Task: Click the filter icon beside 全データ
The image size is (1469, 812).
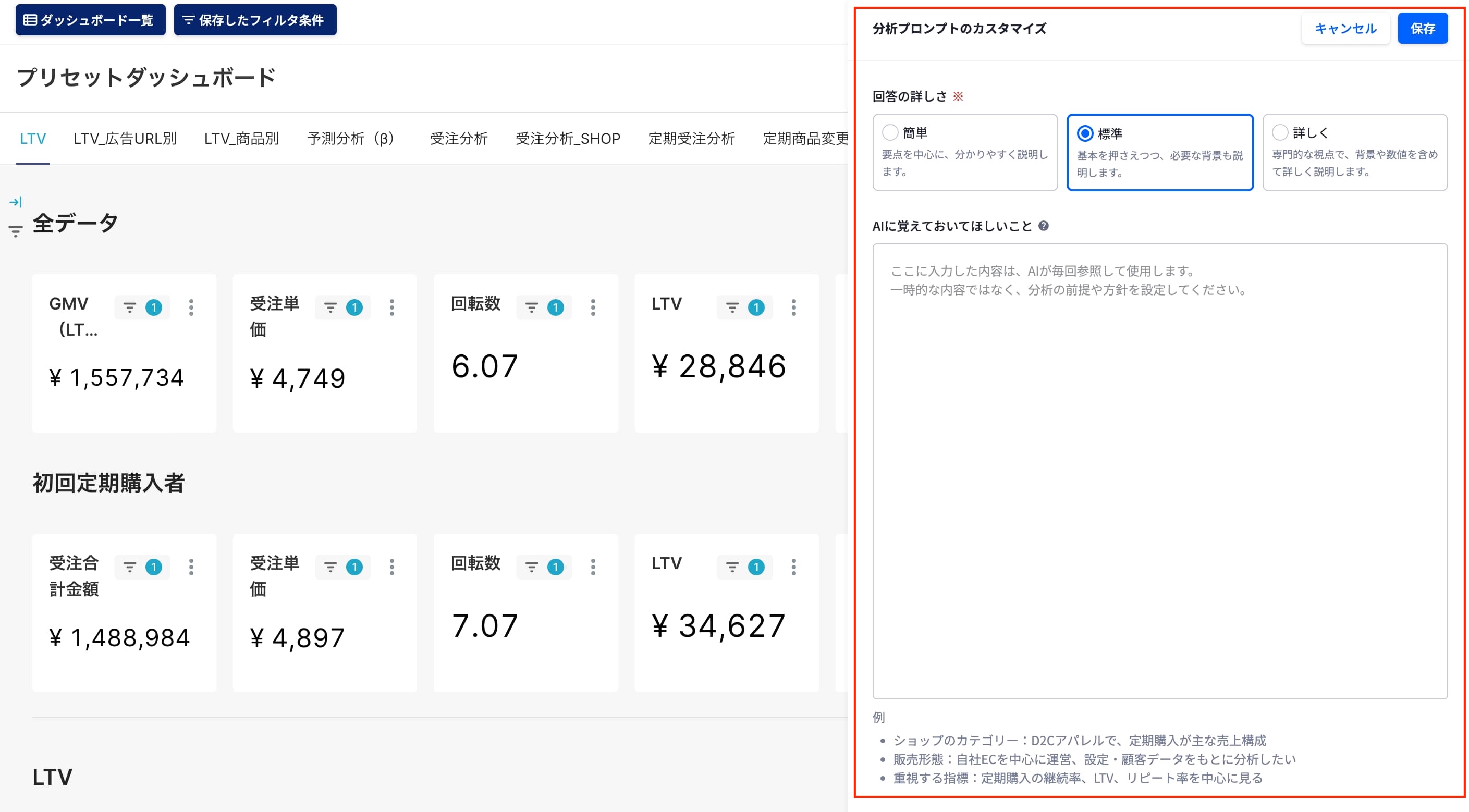Action: tap(16, 230)
